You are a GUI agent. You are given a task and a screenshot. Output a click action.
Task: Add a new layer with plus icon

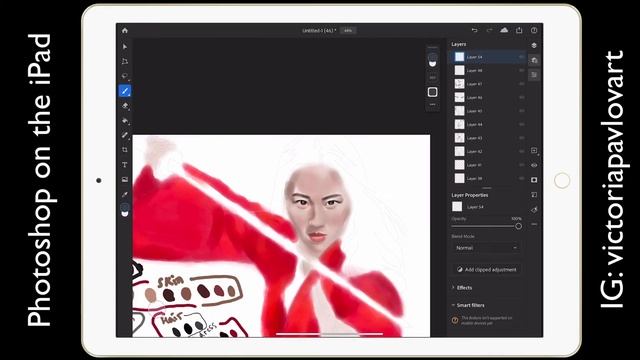point(534,151)
